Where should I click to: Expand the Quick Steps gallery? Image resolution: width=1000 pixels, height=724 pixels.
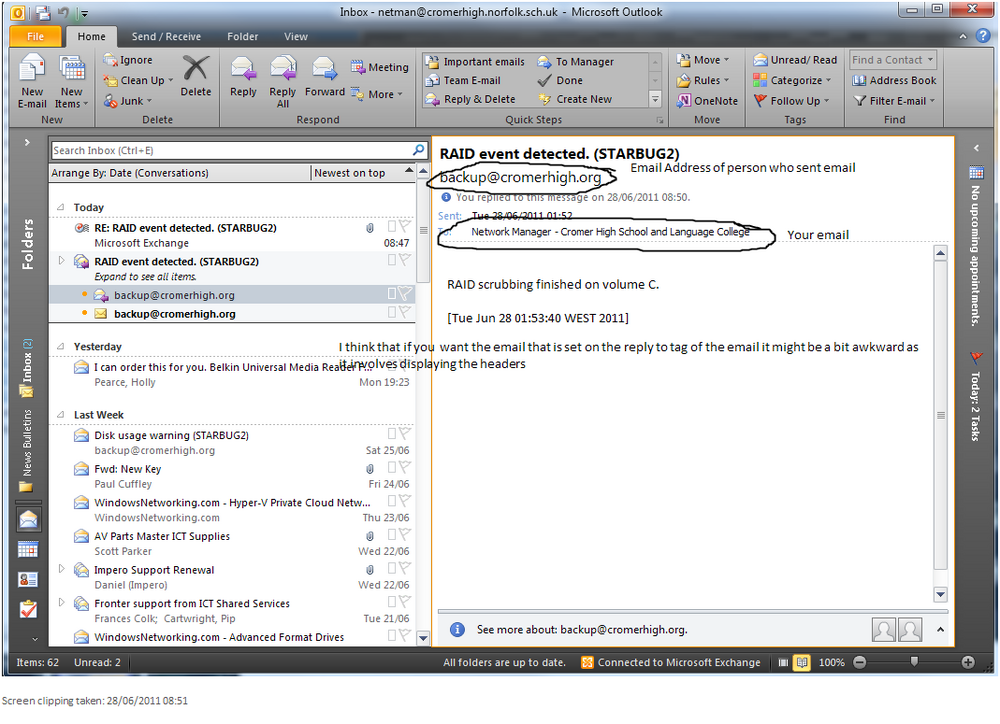(x=655, y=100)
